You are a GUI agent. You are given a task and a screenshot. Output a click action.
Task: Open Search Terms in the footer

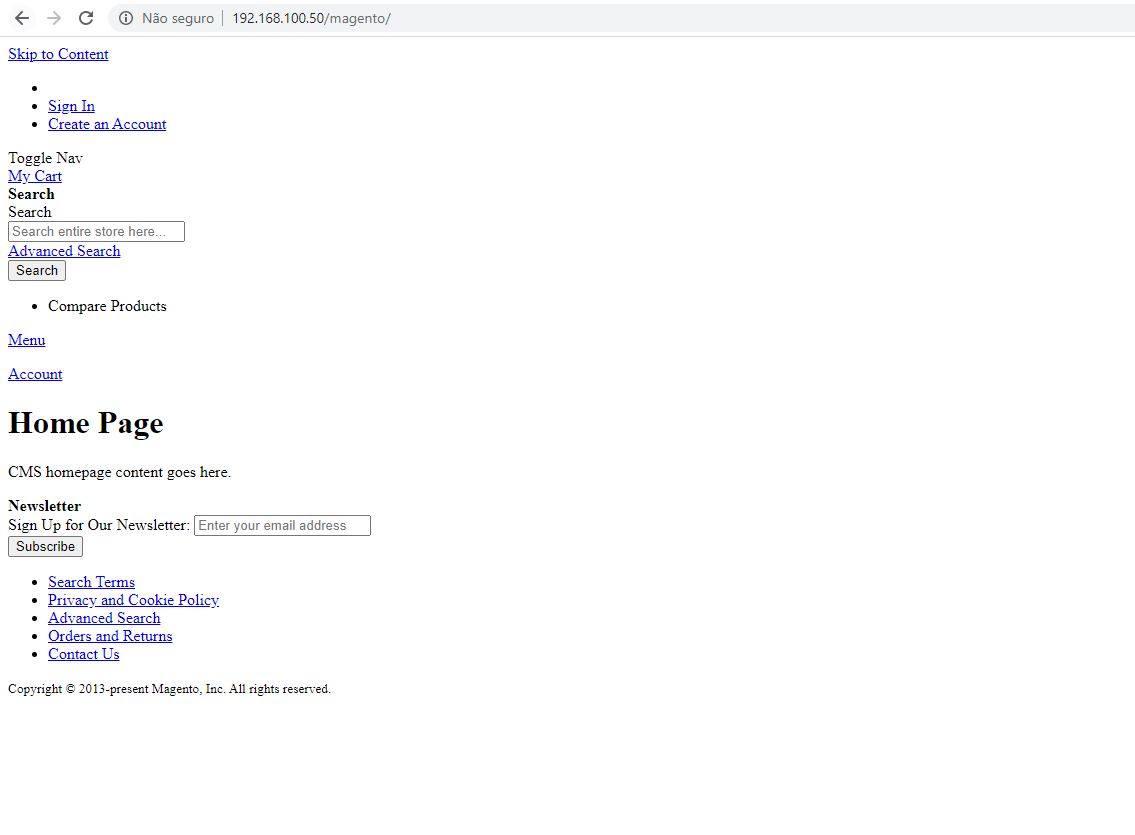click(91, 581)
